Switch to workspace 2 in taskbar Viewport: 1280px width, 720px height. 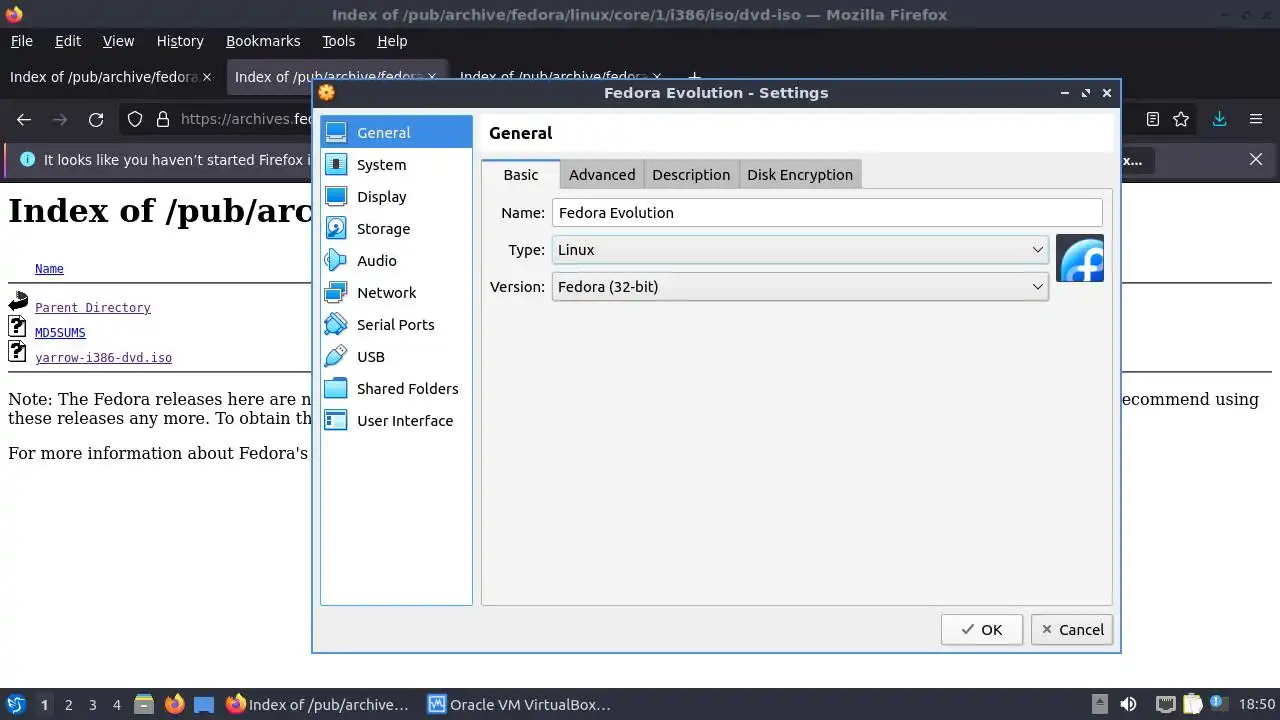68,705
